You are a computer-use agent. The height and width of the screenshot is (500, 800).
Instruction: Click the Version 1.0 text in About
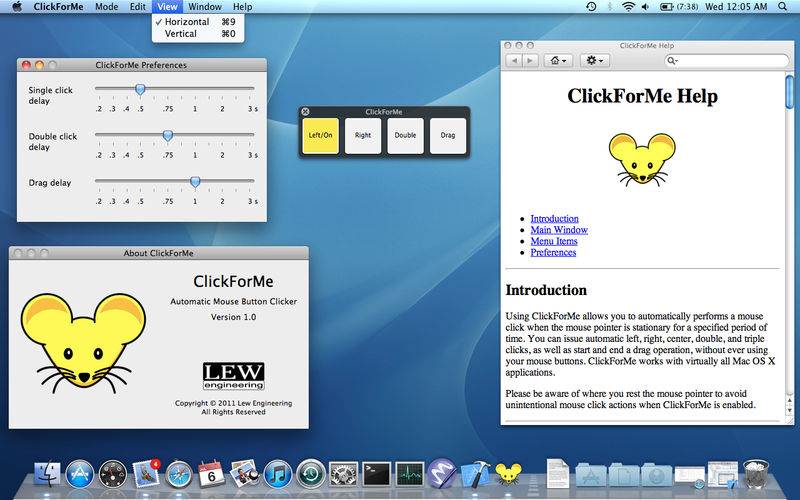[233, 317]
